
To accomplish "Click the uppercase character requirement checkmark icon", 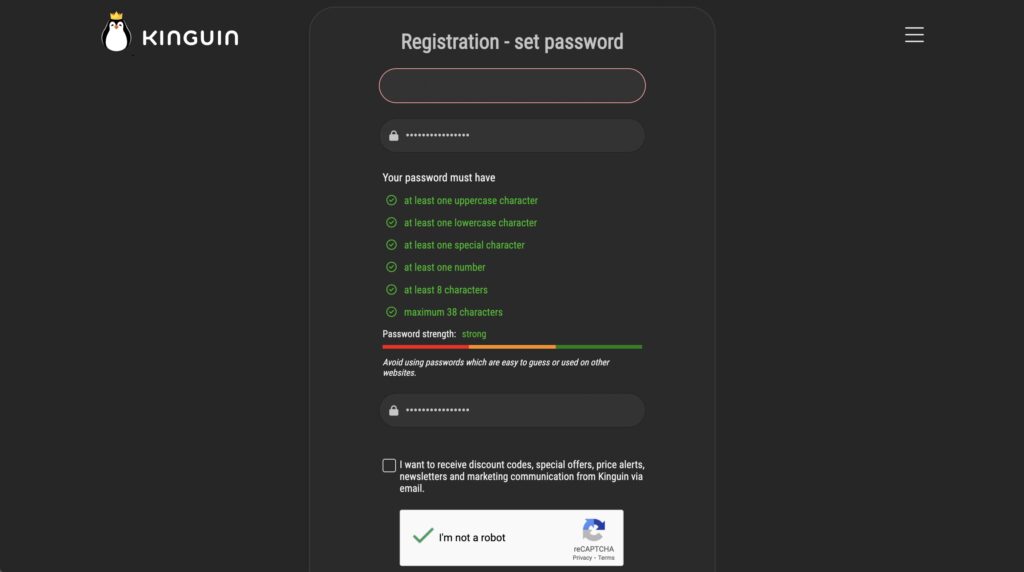I will pos(392,200).
